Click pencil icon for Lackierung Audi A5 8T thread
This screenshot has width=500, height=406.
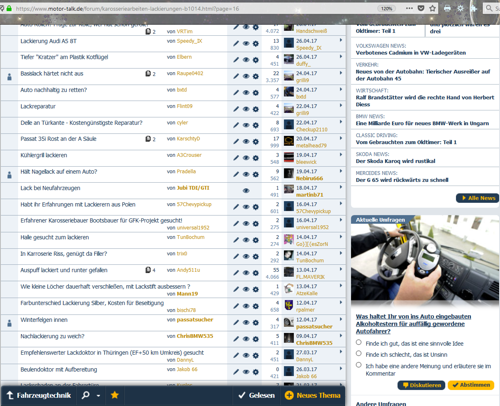pyautogui.click(x=236, y=43)
